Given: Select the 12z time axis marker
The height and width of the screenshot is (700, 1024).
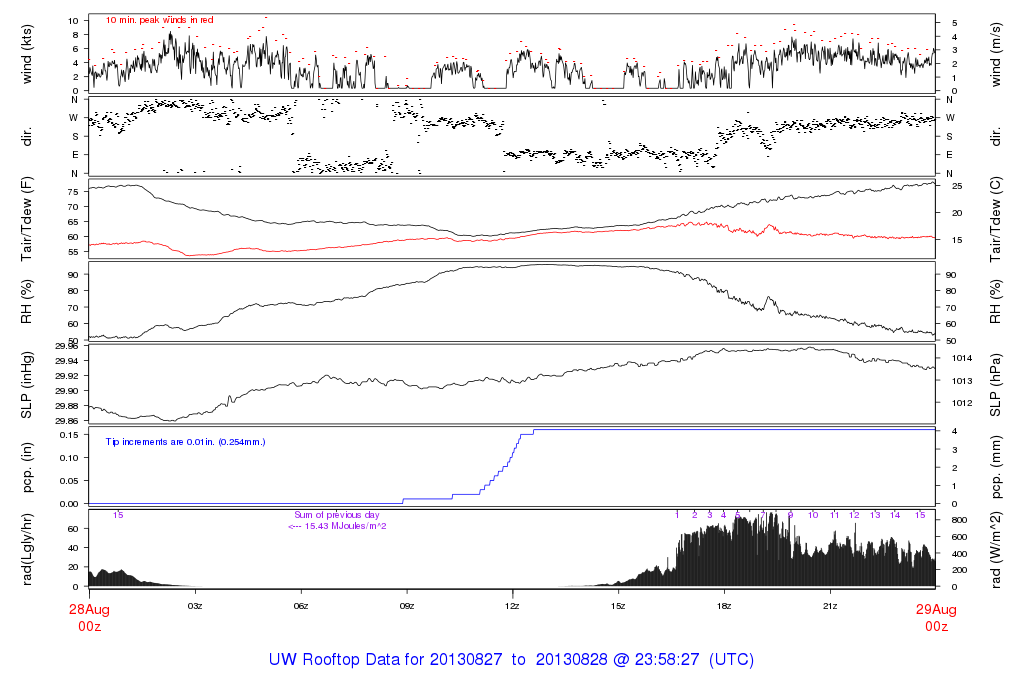Looking at the screenshot, I should coord(512,606).
